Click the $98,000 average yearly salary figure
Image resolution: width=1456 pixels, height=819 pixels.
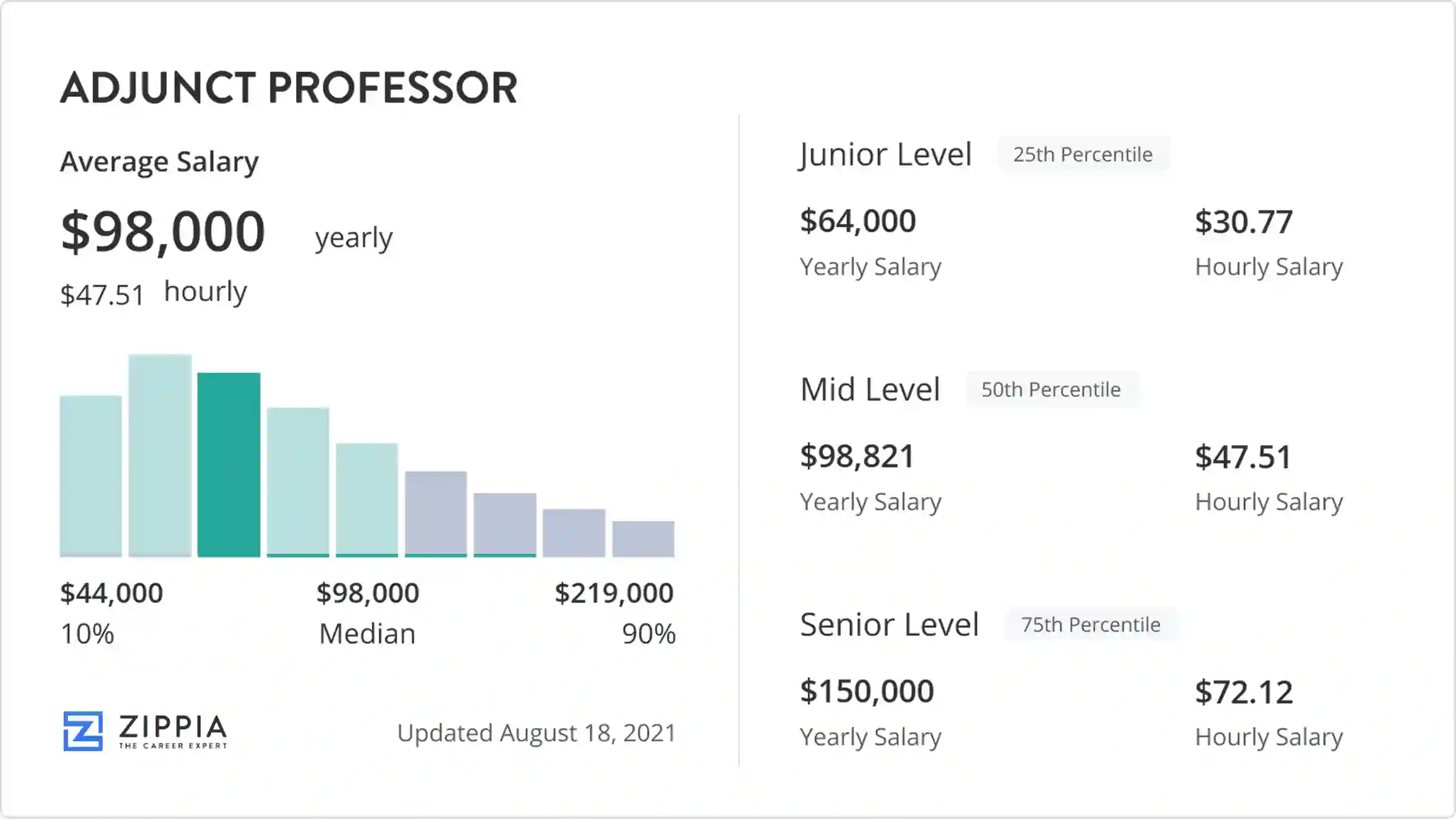click(163, 232)
